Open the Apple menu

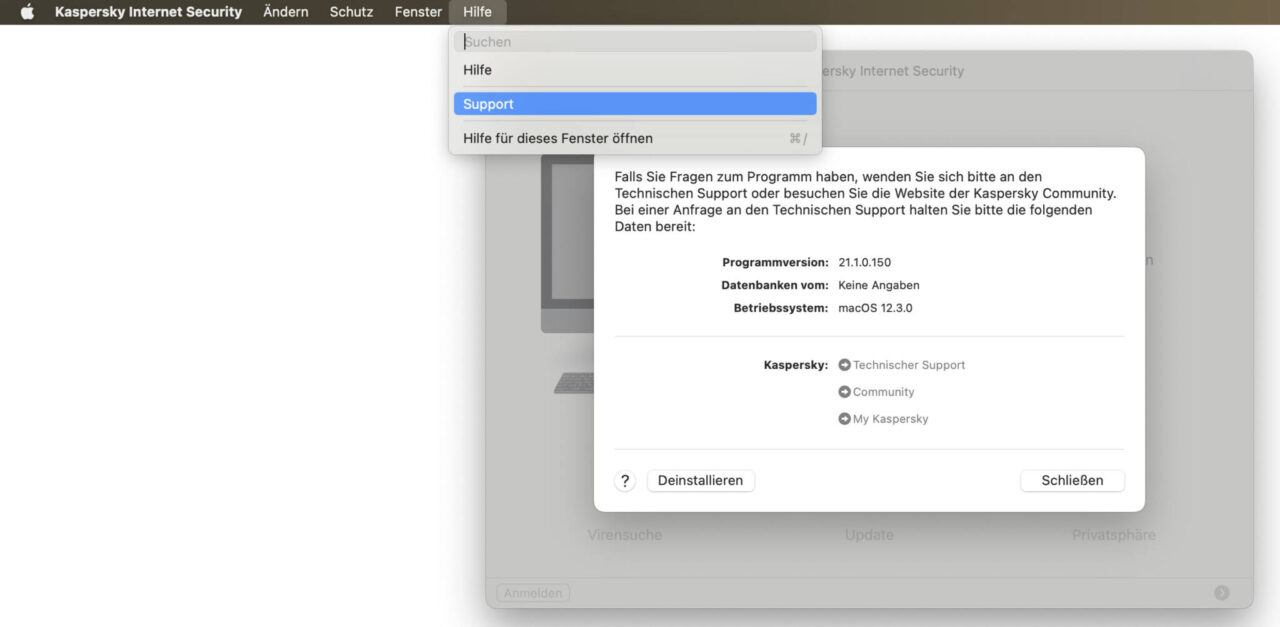(x=26, y=11)
